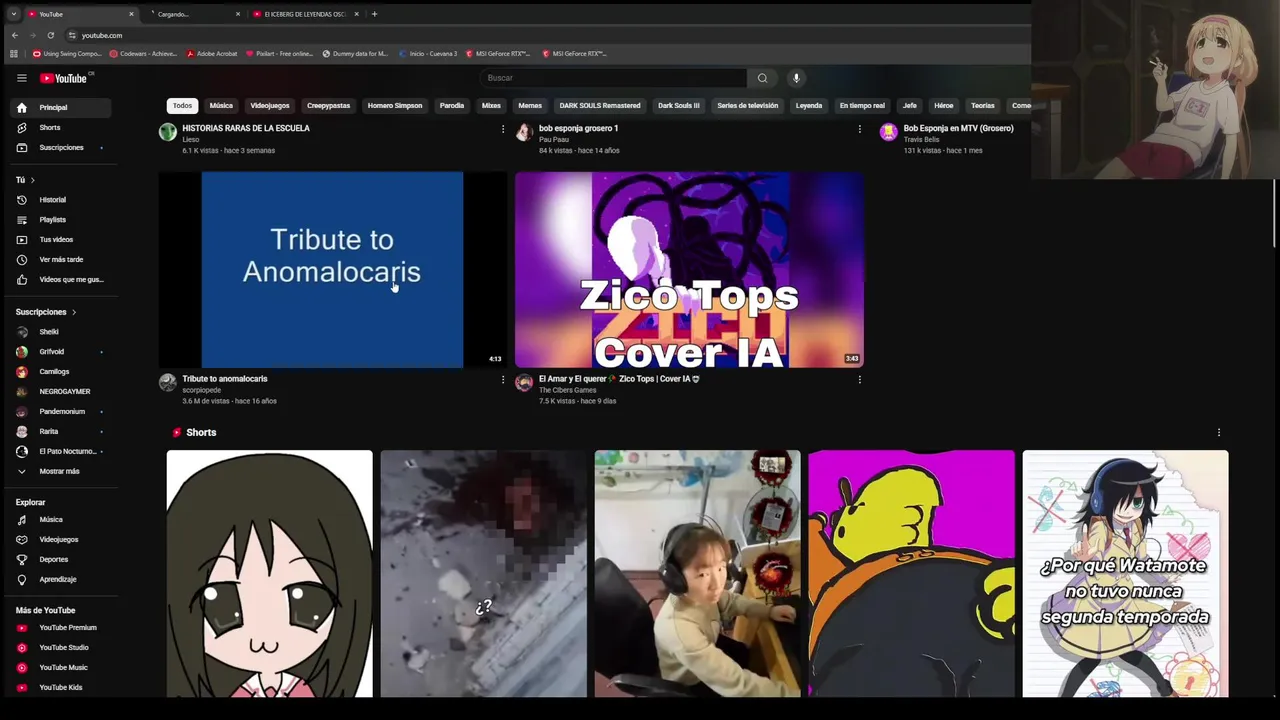Expand the Suscripciones section heading chevron

point(73,312)
